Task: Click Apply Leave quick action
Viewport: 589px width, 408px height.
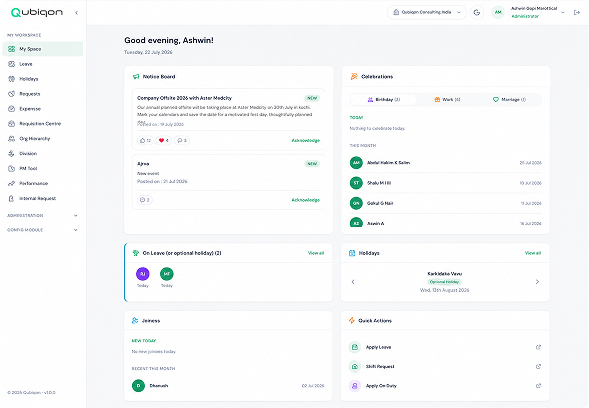Action: (445, 347)
